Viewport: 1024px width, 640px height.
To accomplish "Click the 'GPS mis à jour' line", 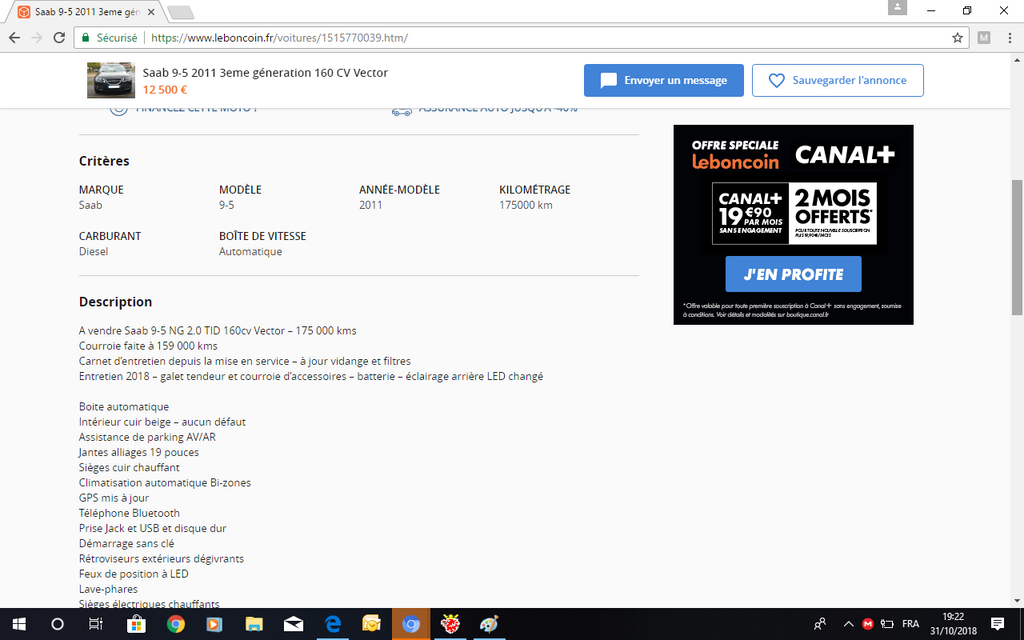I will (x=114, y=498).
